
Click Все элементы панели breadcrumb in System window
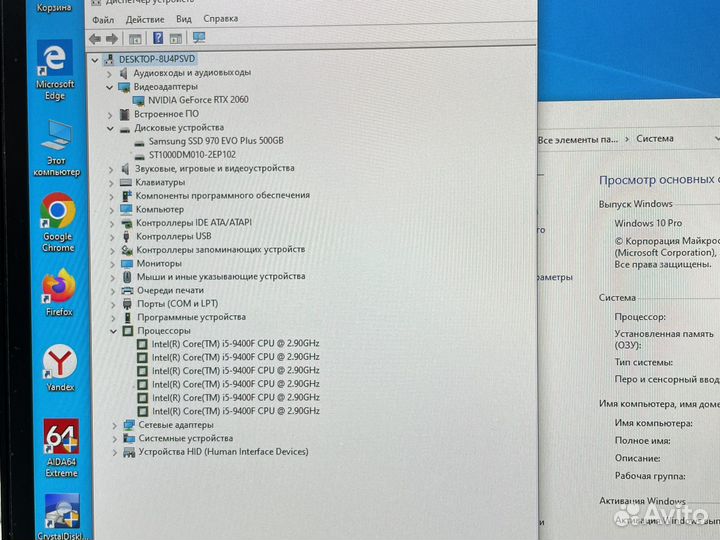pyautogui.click(x=578, y=140)
